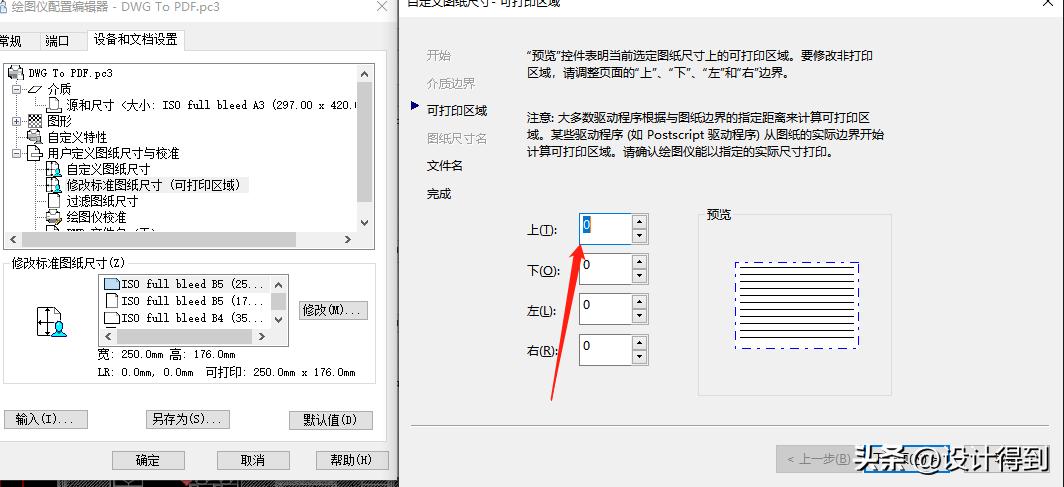The height and width of the screenshot is (487, 1064).
Task: Click the 下(O) margin input field
Action: 605,269
